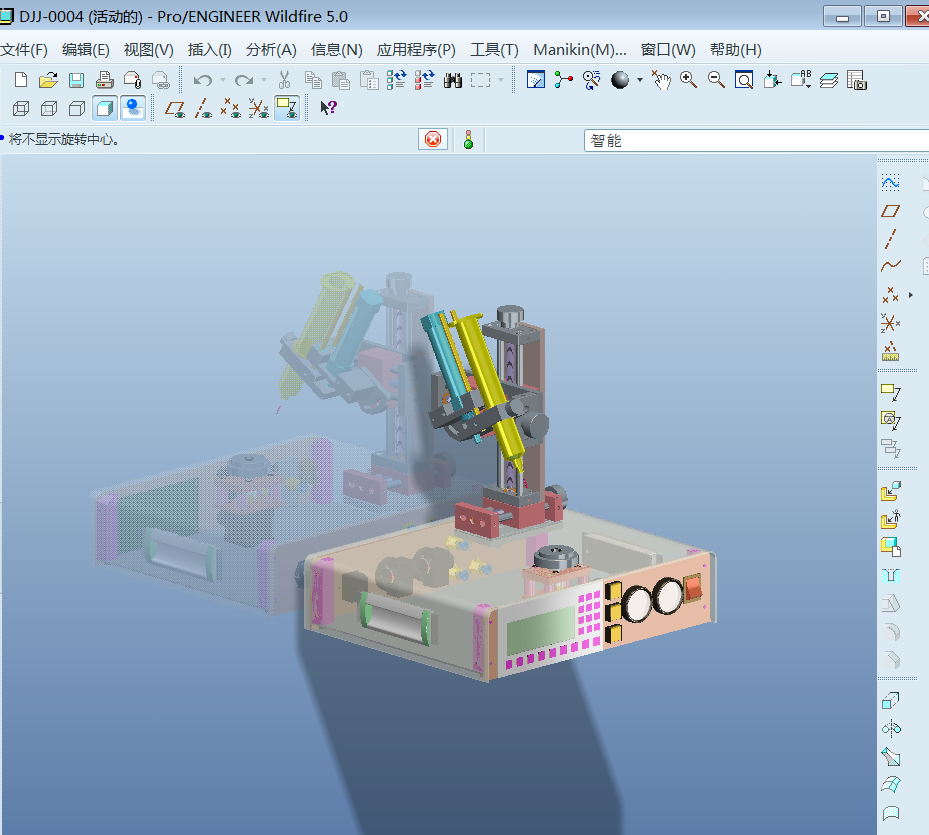Viewport: 929px width, 835px height.
Task: Select the Datum Axis tool
Action: [x=888, y=238]
